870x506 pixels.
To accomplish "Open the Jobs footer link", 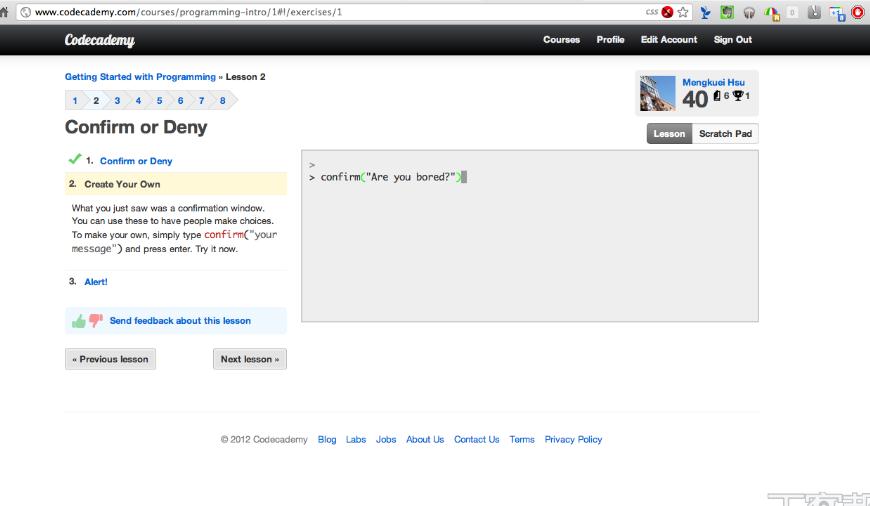I will point(386,439).
